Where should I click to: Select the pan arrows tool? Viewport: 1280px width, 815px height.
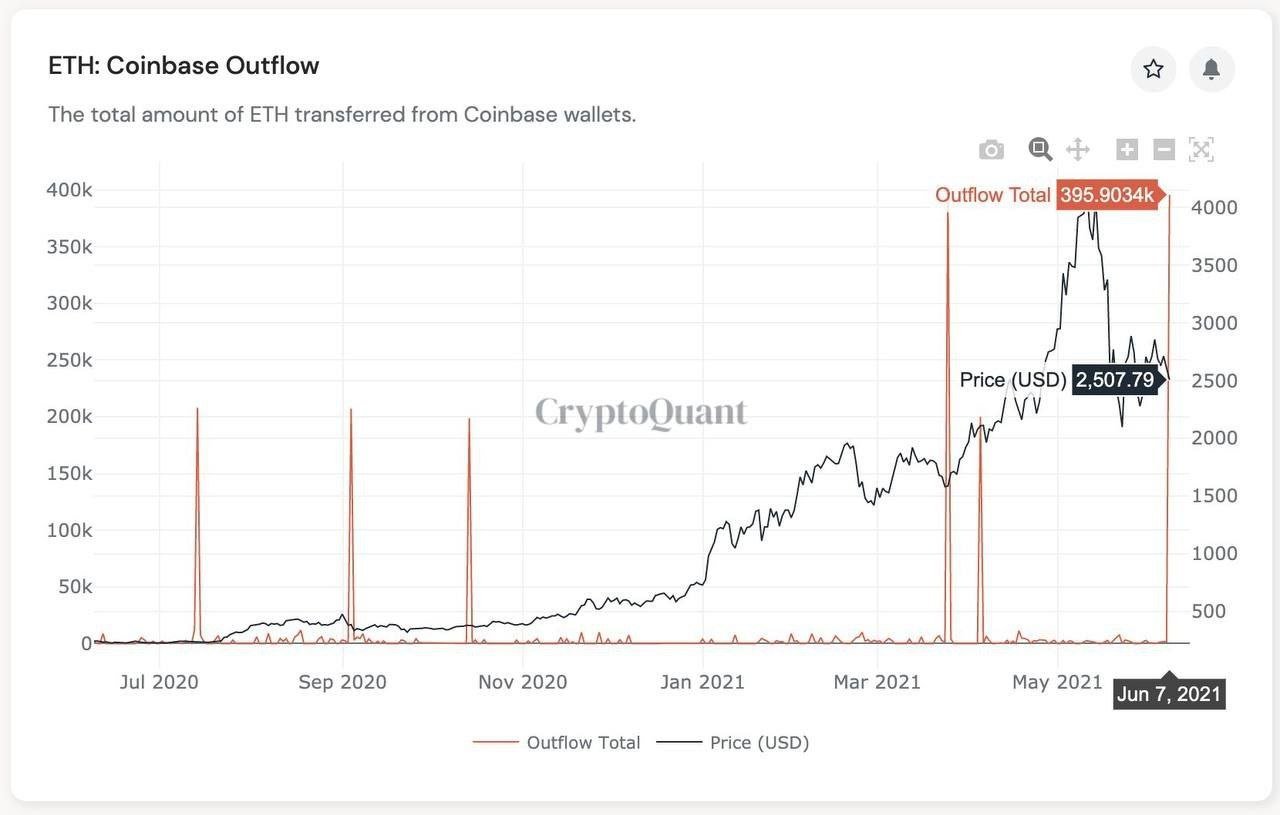click(x=1077, y=150)
